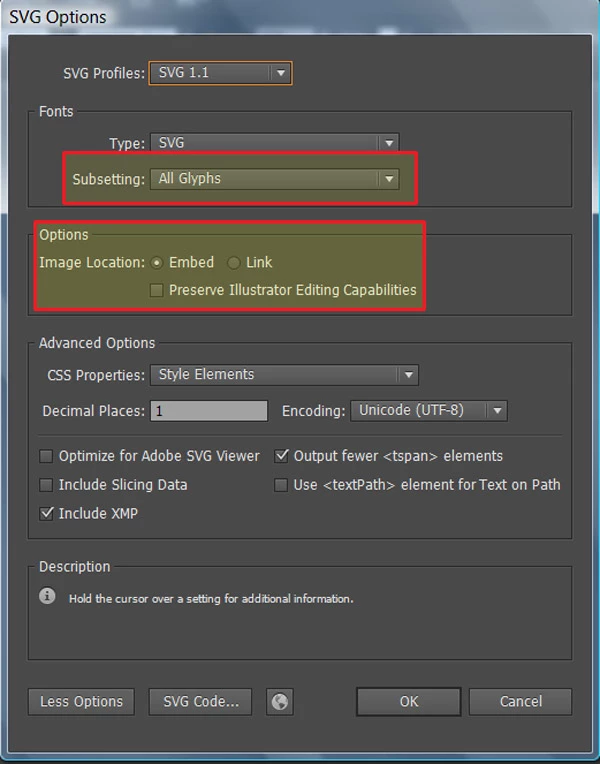Click the 'Hold the cursor over a setting' text
This screenshot has height=764, width=600.
click(211, 599)
